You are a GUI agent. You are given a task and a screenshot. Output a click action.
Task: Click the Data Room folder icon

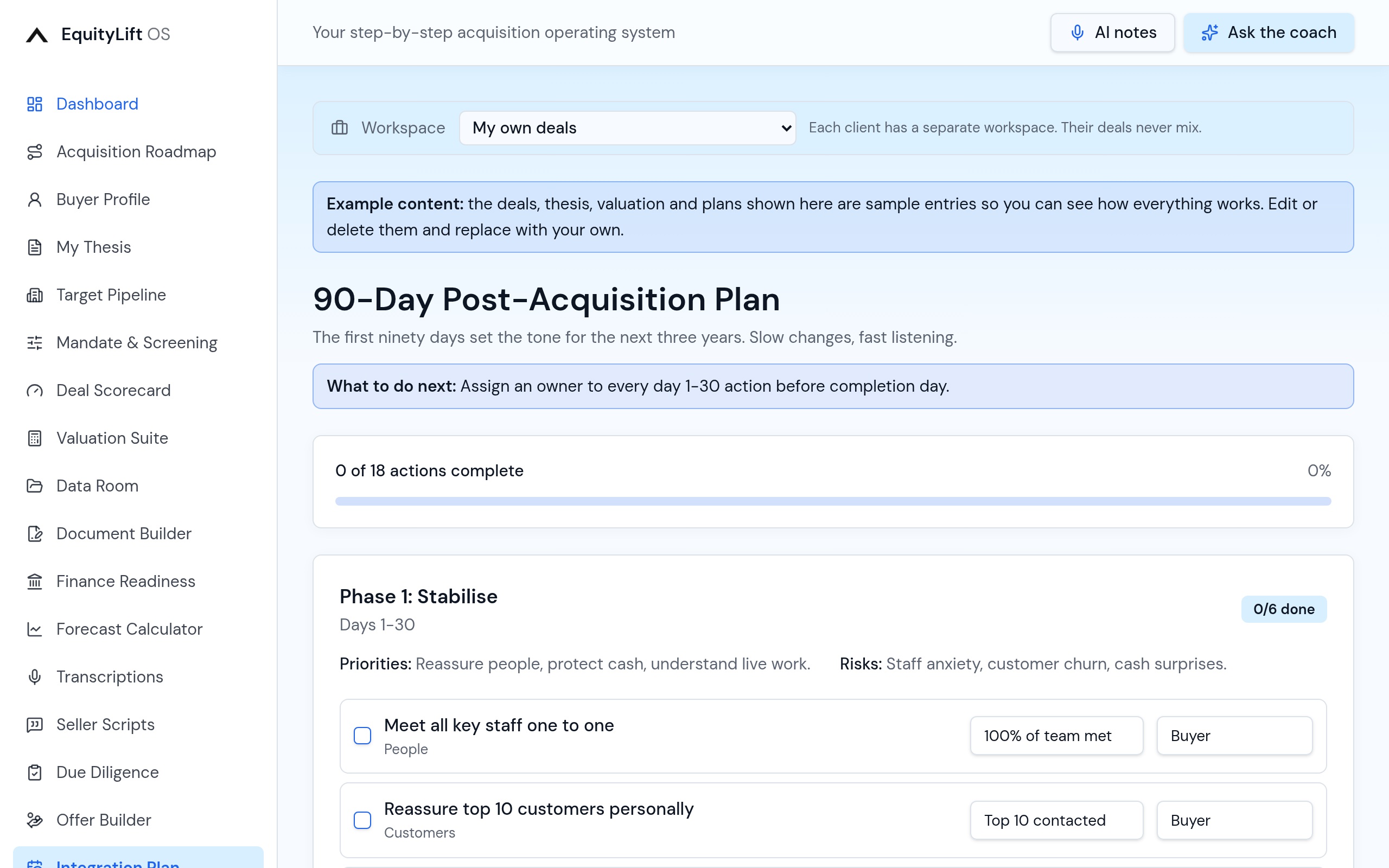(34, 486)
